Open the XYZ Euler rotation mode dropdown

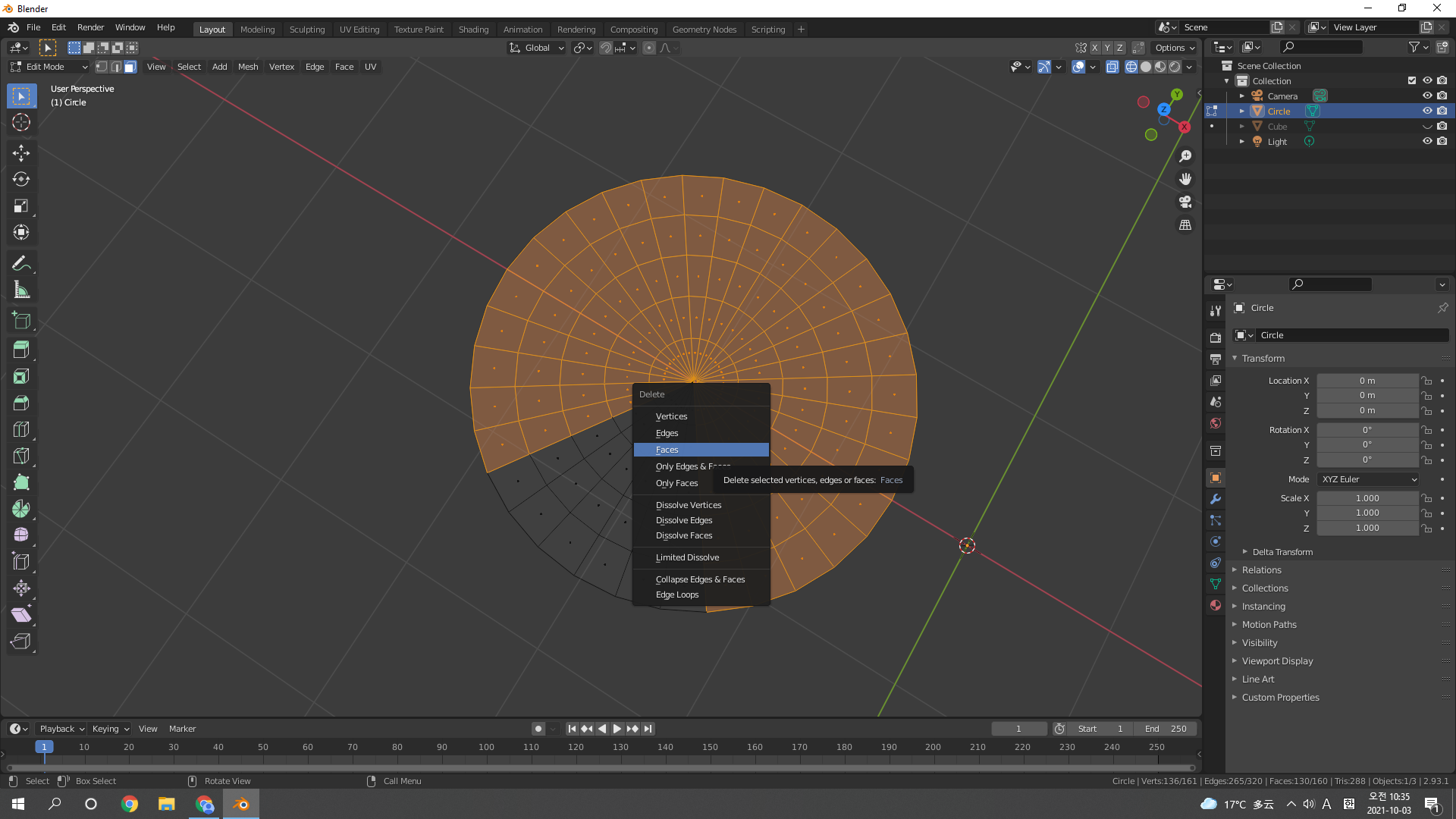(x=1369, y=479)
